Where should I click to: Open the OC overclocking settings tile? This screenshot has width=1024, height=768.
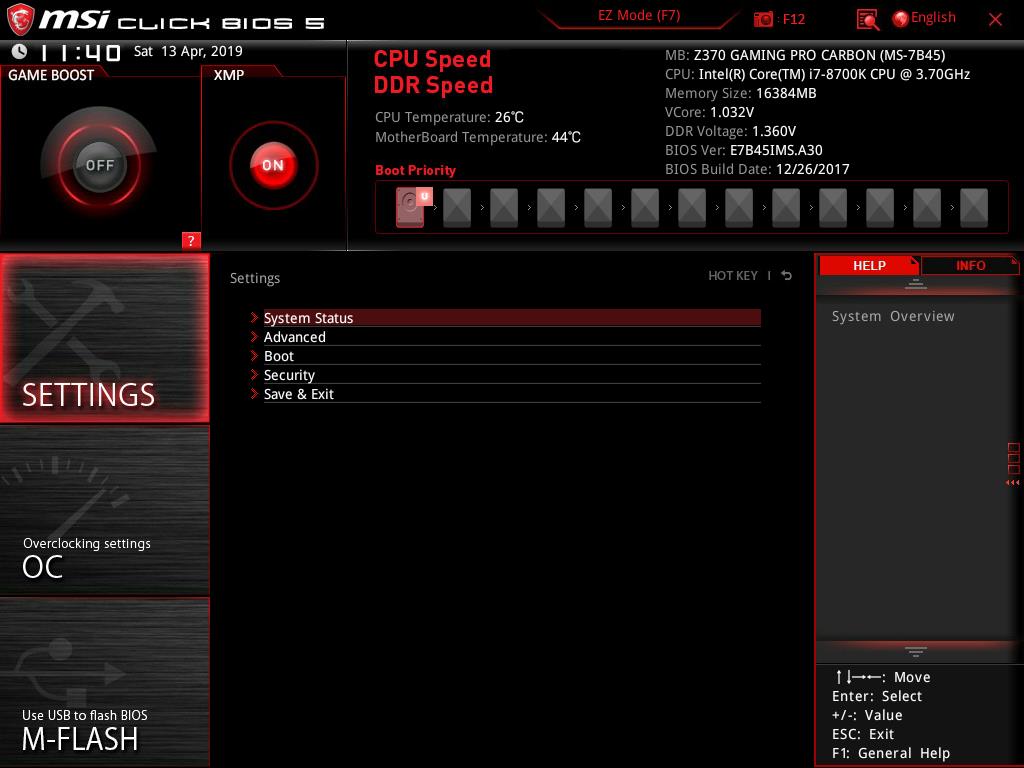point(104,511)
